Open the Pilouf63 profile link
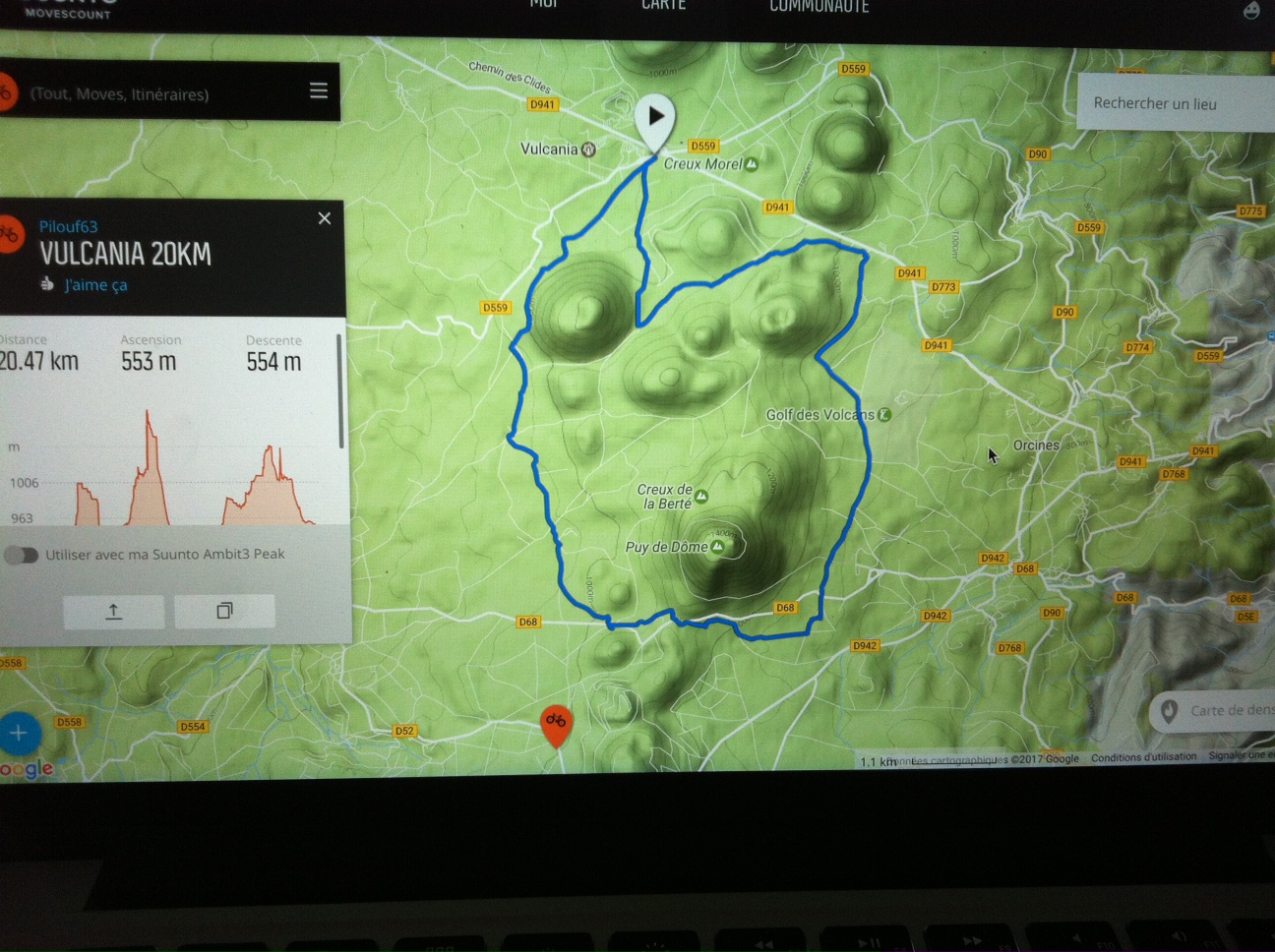This screenshot has height=952, width=1275. coord(68,226)
